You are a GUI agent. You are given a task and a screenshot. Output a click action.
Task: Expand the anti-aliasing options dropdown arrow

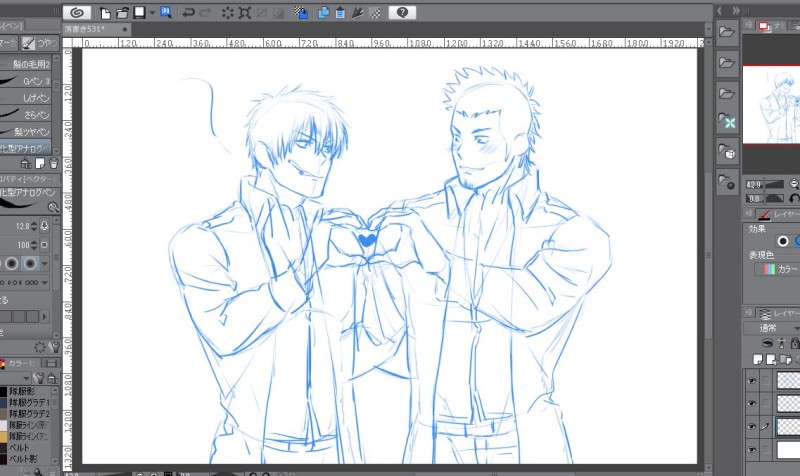(x=45, y=264)
